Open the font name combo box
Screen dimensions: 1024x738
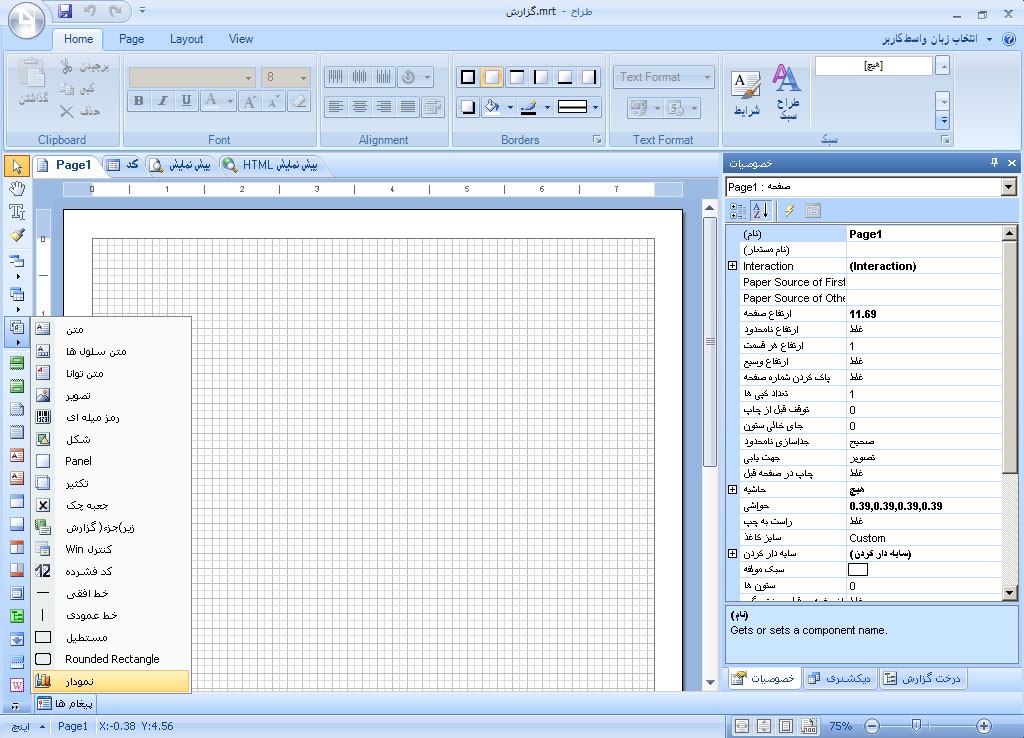(192, 77)
